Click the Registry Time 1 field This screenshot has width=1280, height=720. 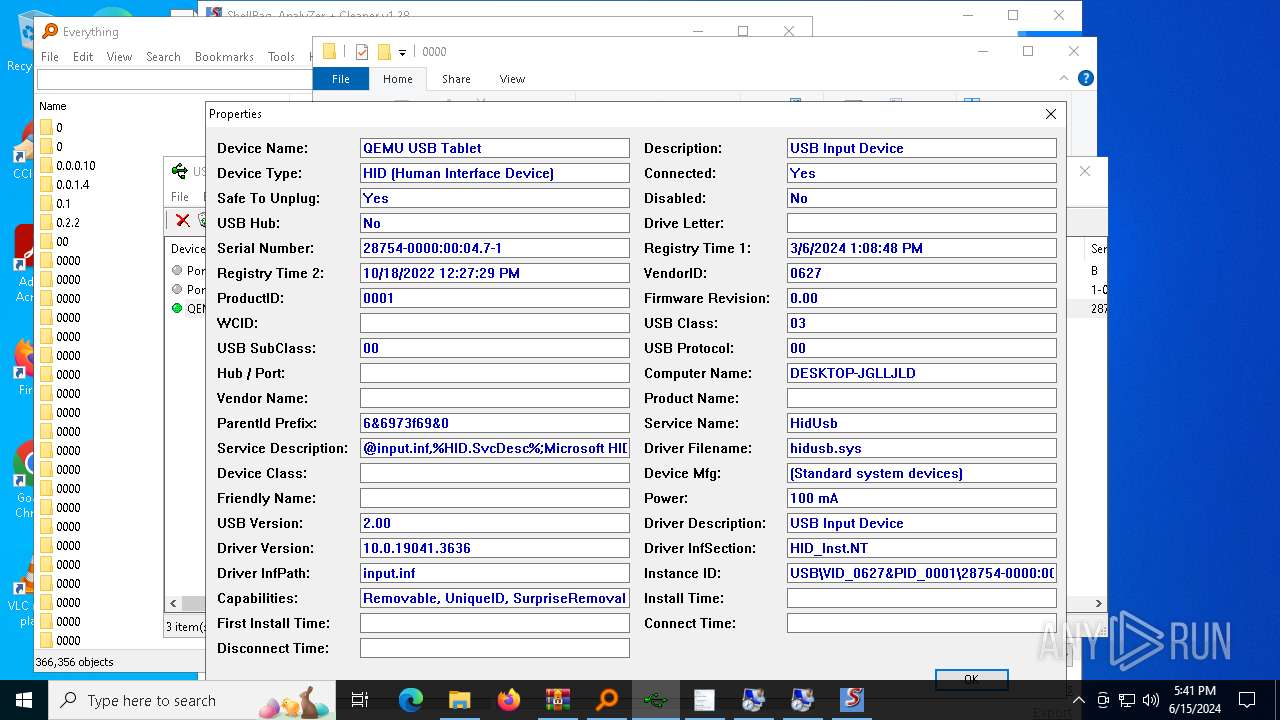point(921,248)
